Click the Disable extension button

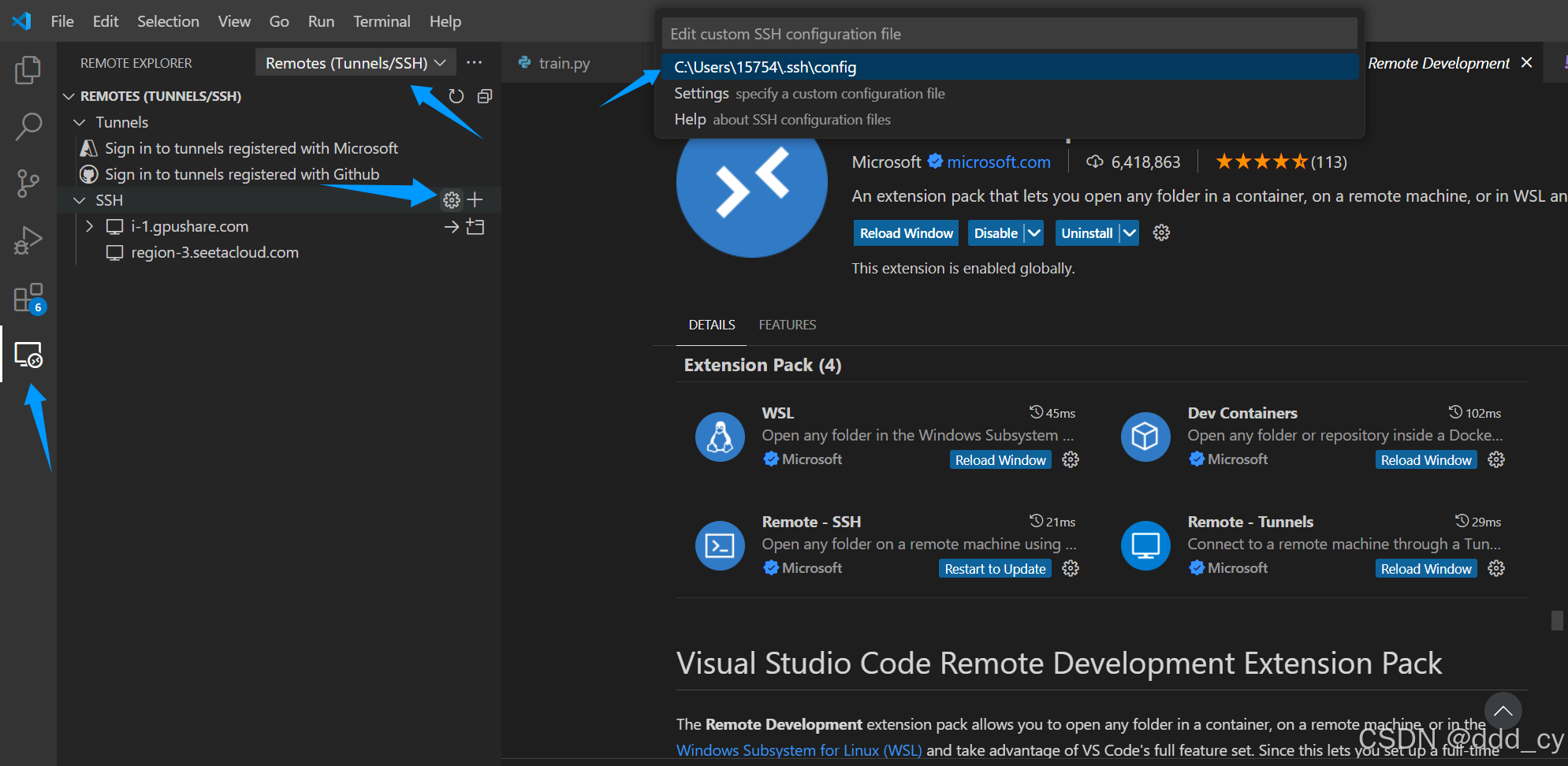996,233
